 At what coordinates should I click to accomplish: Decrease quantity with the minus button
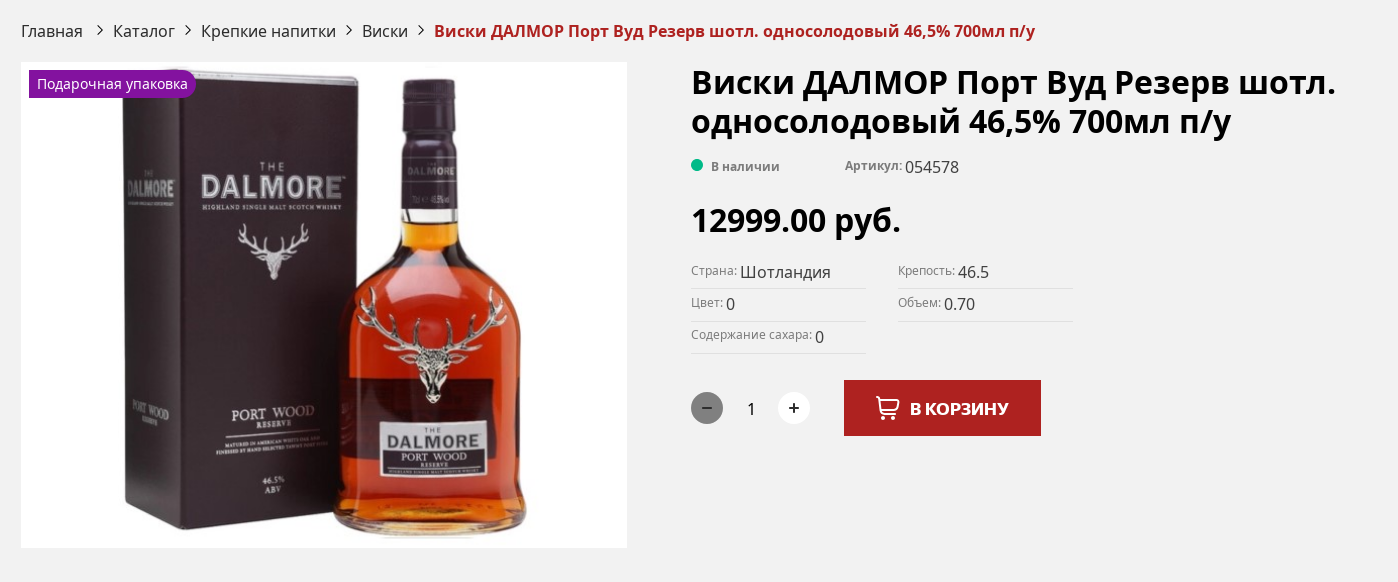point(707,408)
